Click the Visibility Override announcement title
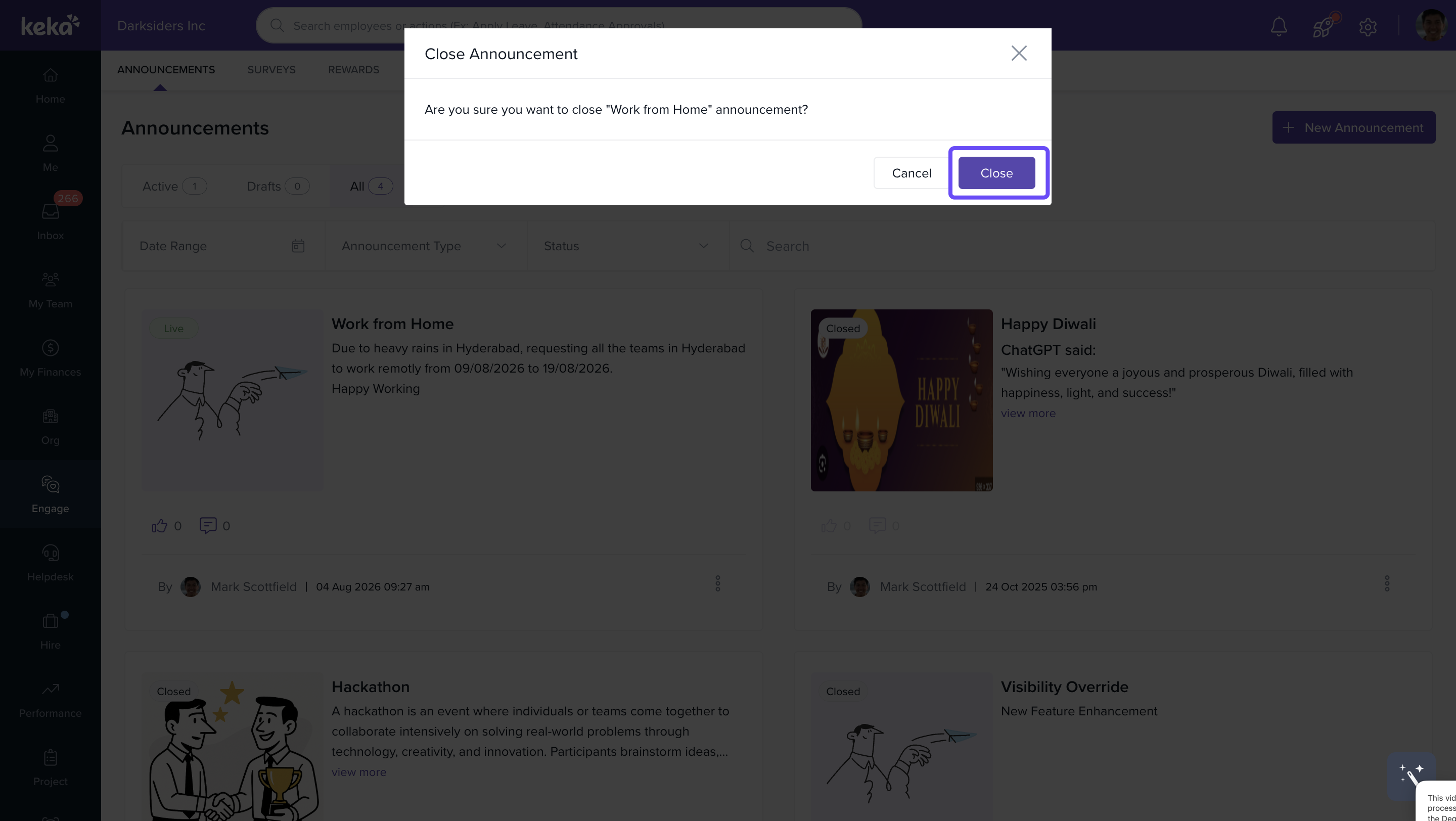Image resolution: width=1456 pixels, height=821 pixels. (x=1065, y=687)
